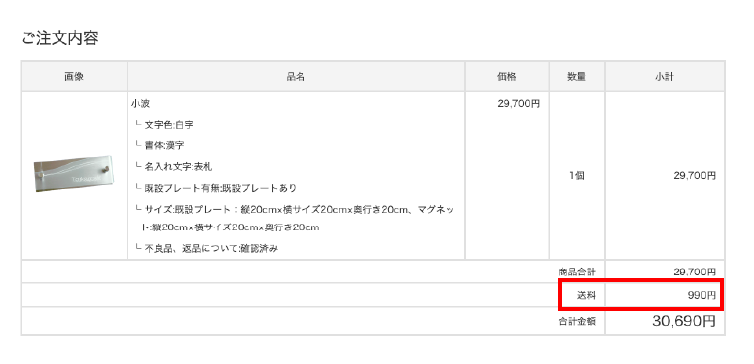The width and height of the screenshot is (754, 364).
Task: Click the 小計 column header
Action: point(665,76)
